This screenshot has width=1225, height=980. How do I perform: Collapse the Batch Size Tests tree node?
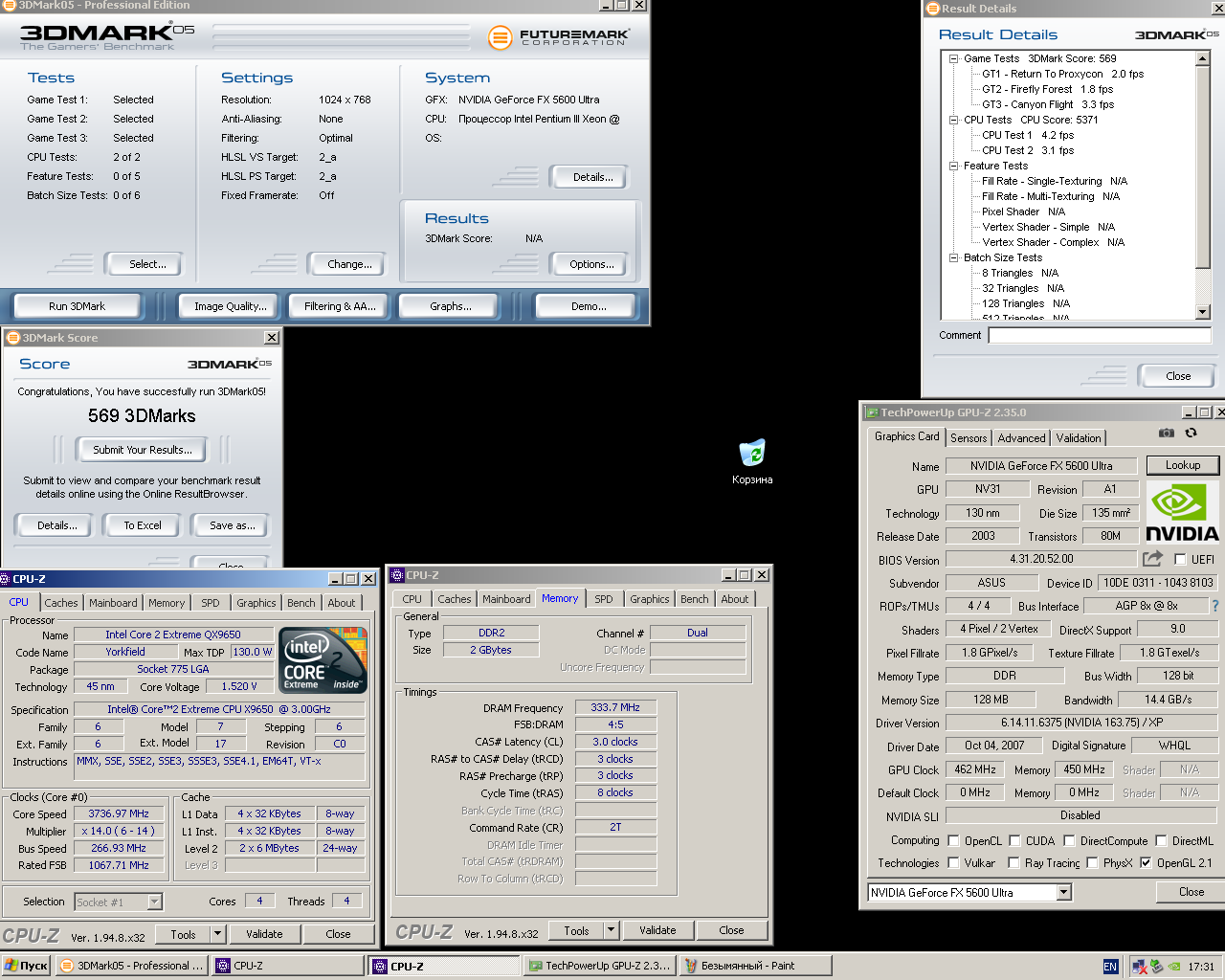[953, 257]
